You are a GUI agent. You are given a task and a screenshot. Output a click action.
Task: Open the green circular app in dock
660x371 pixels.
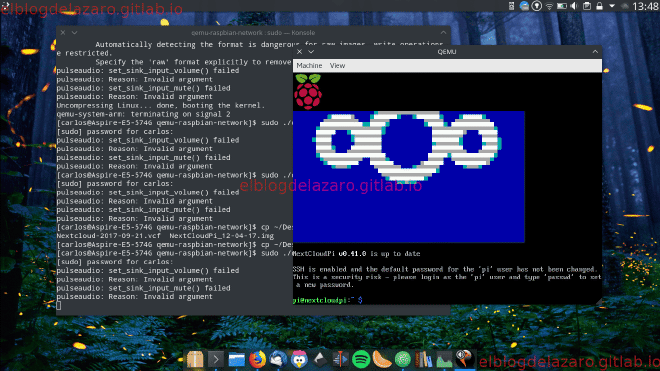(x=402, y=360)
